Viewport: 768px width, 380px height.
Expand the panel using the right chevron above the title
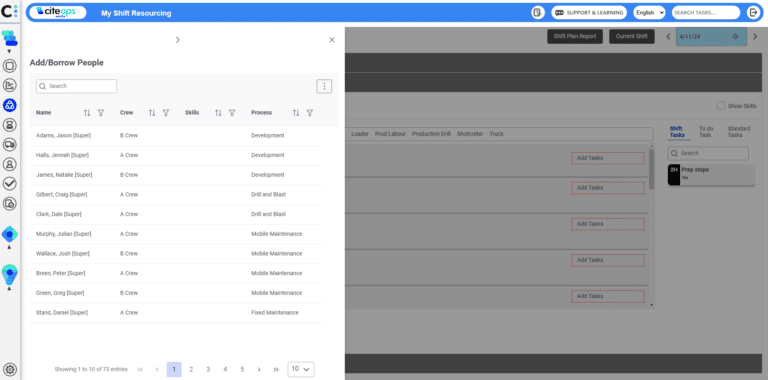(178, 40)
